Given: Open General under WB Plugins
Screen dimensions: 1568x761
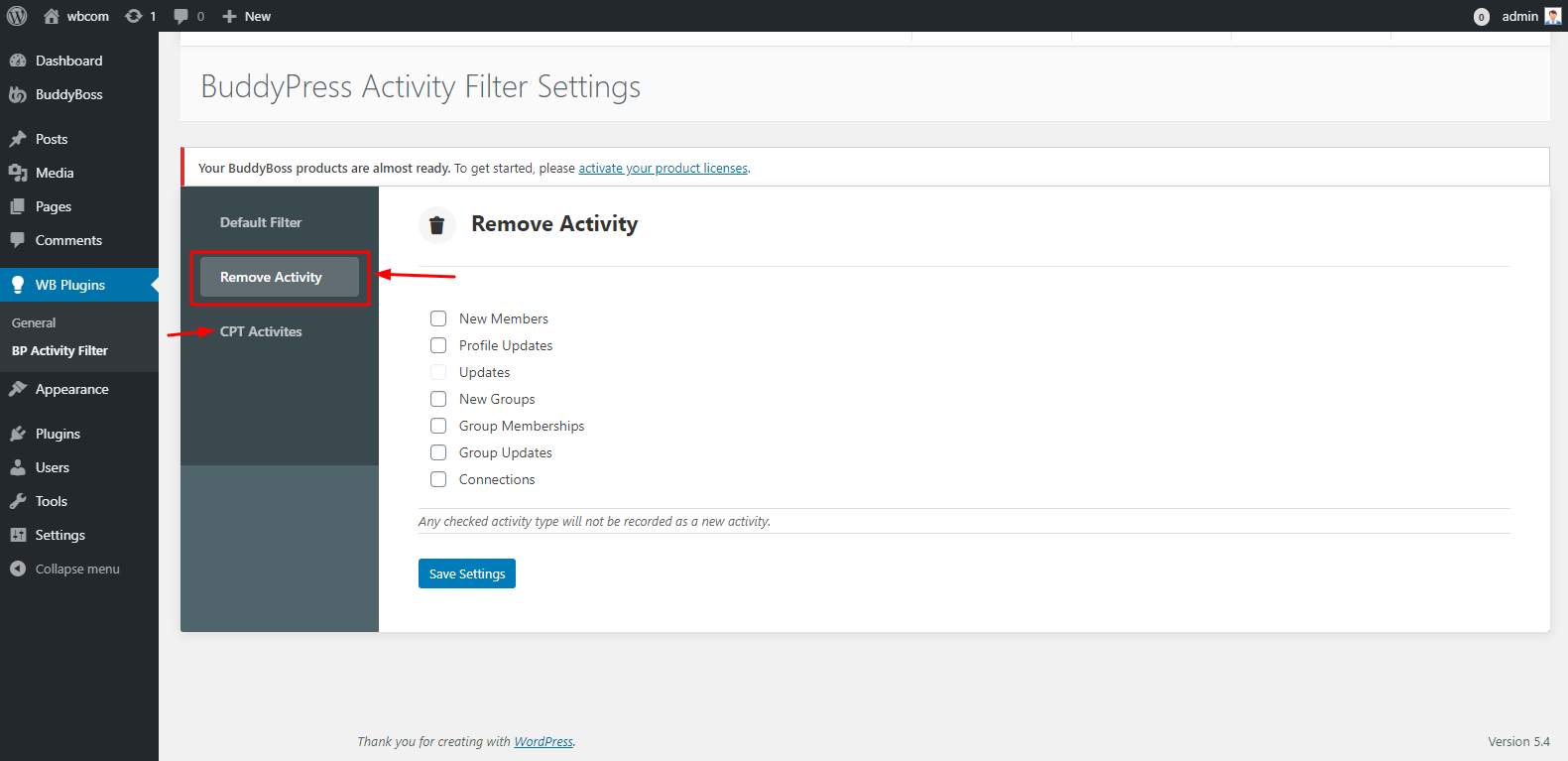Looking at the screenshot, I should [x=34, y=322].
